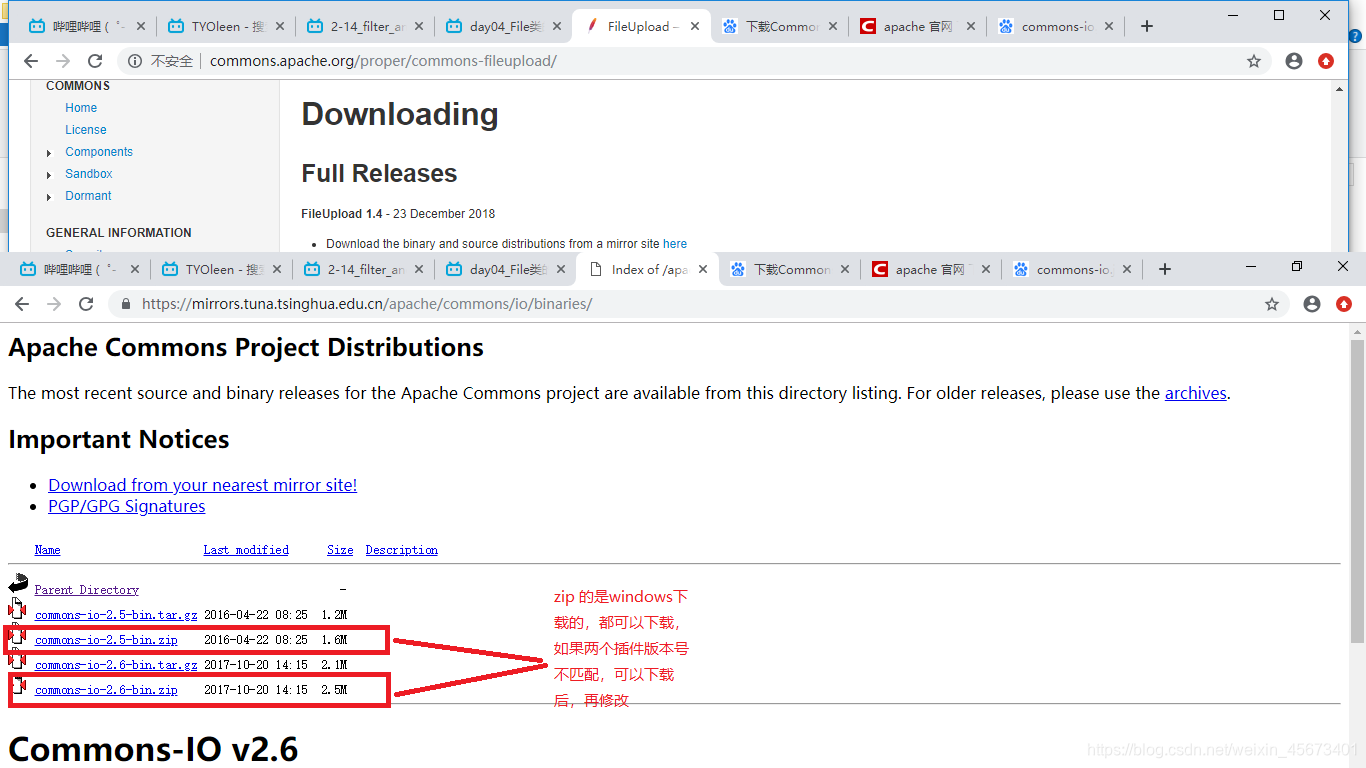
Task: Select 下载Common tab in front window
Action: (790, 269)
